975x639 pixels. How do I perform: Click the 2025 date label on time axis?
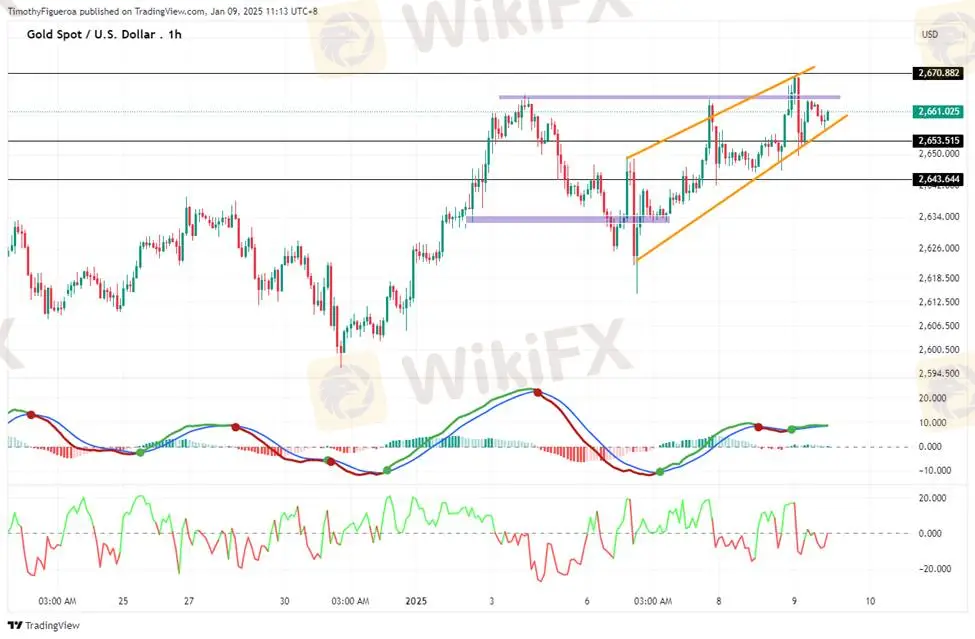416,601
